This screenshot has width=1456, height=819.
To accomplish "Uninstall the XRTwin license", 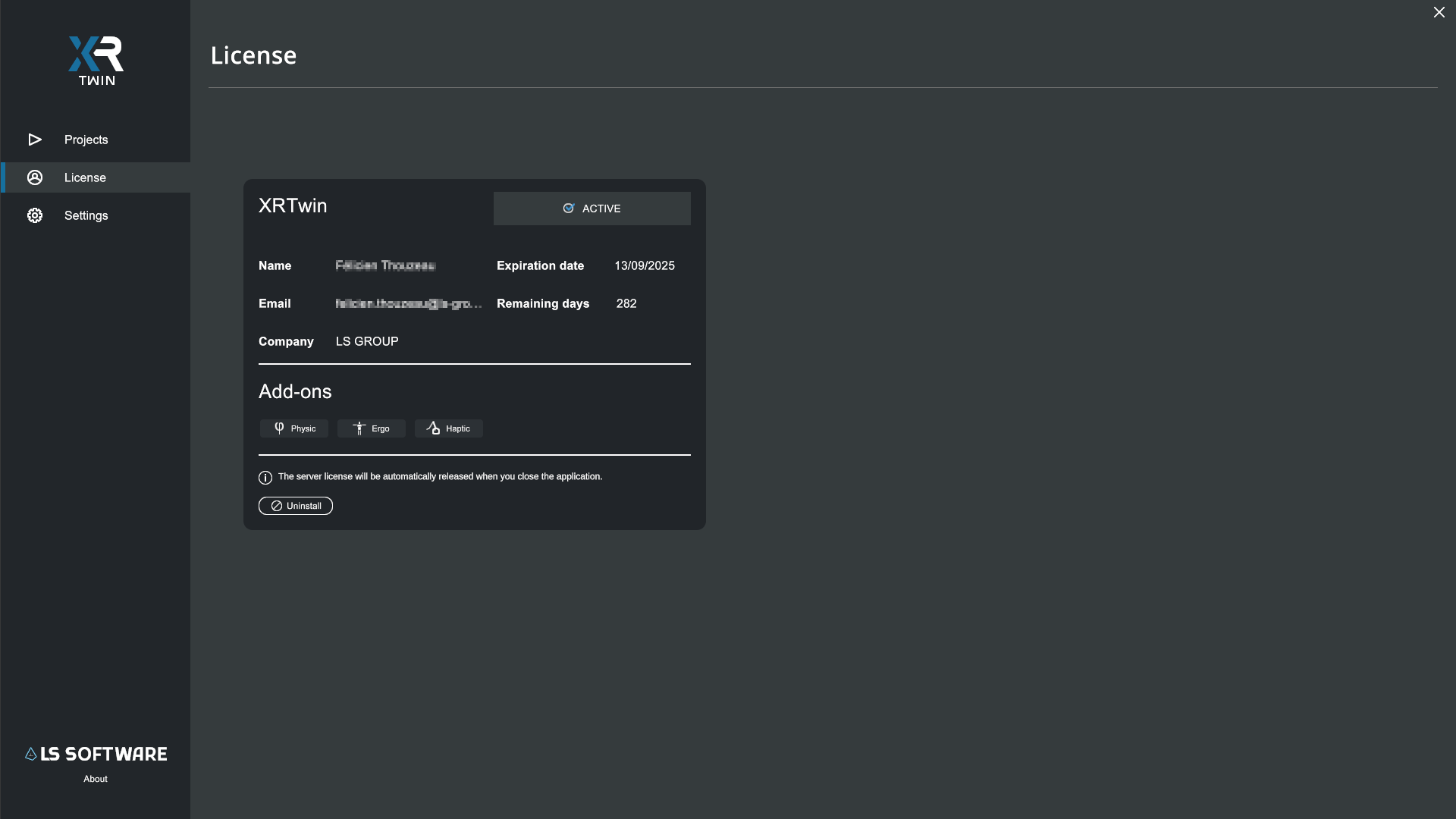I will pyautogui.click(x=296, y=506).
